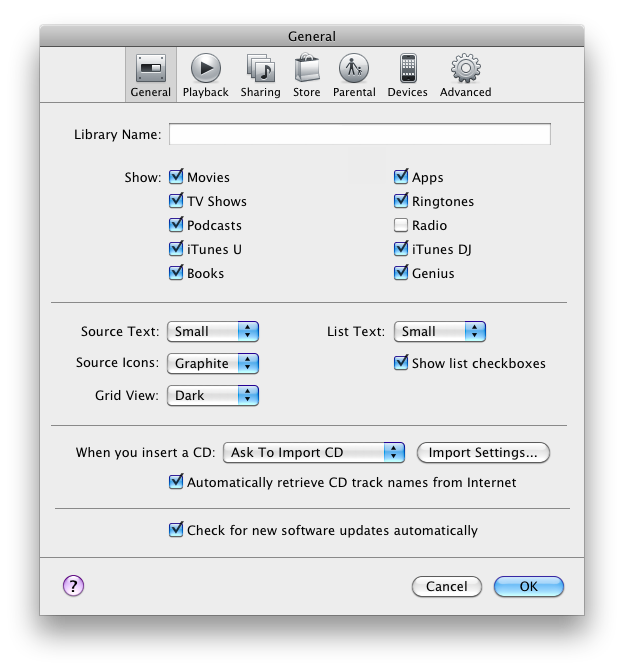
Task: Uncheck the Books checkbox
Action: coord(176,272)
